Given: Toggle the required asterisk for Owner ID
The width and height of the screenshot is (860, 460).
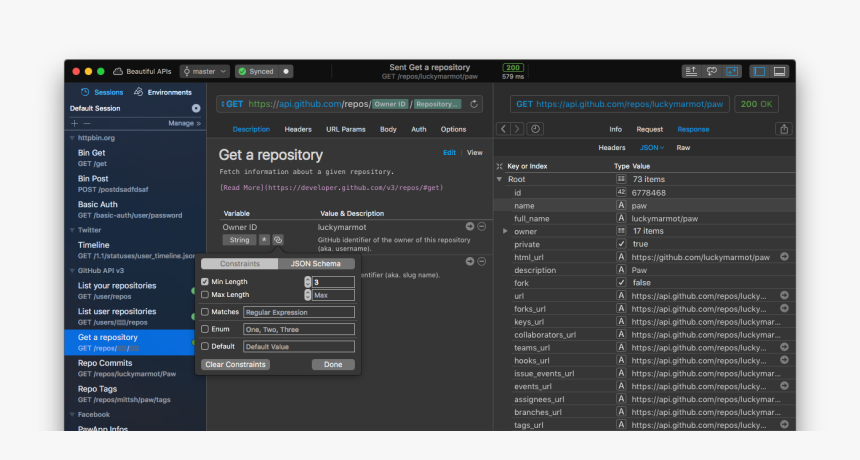Looking at the screenshot, I should 264,240.
